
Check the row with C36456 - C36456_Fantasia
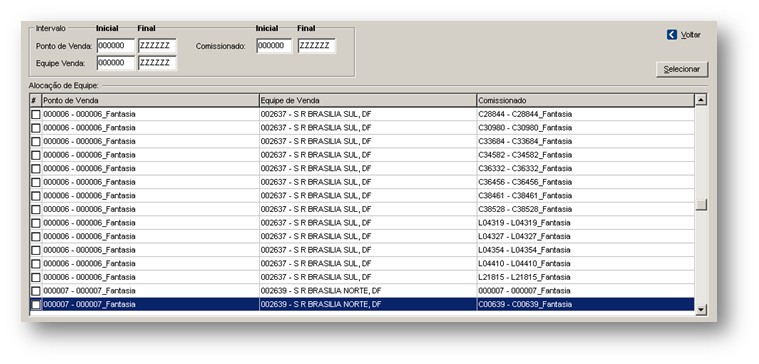pyautogui.click(x=36, y=182)
